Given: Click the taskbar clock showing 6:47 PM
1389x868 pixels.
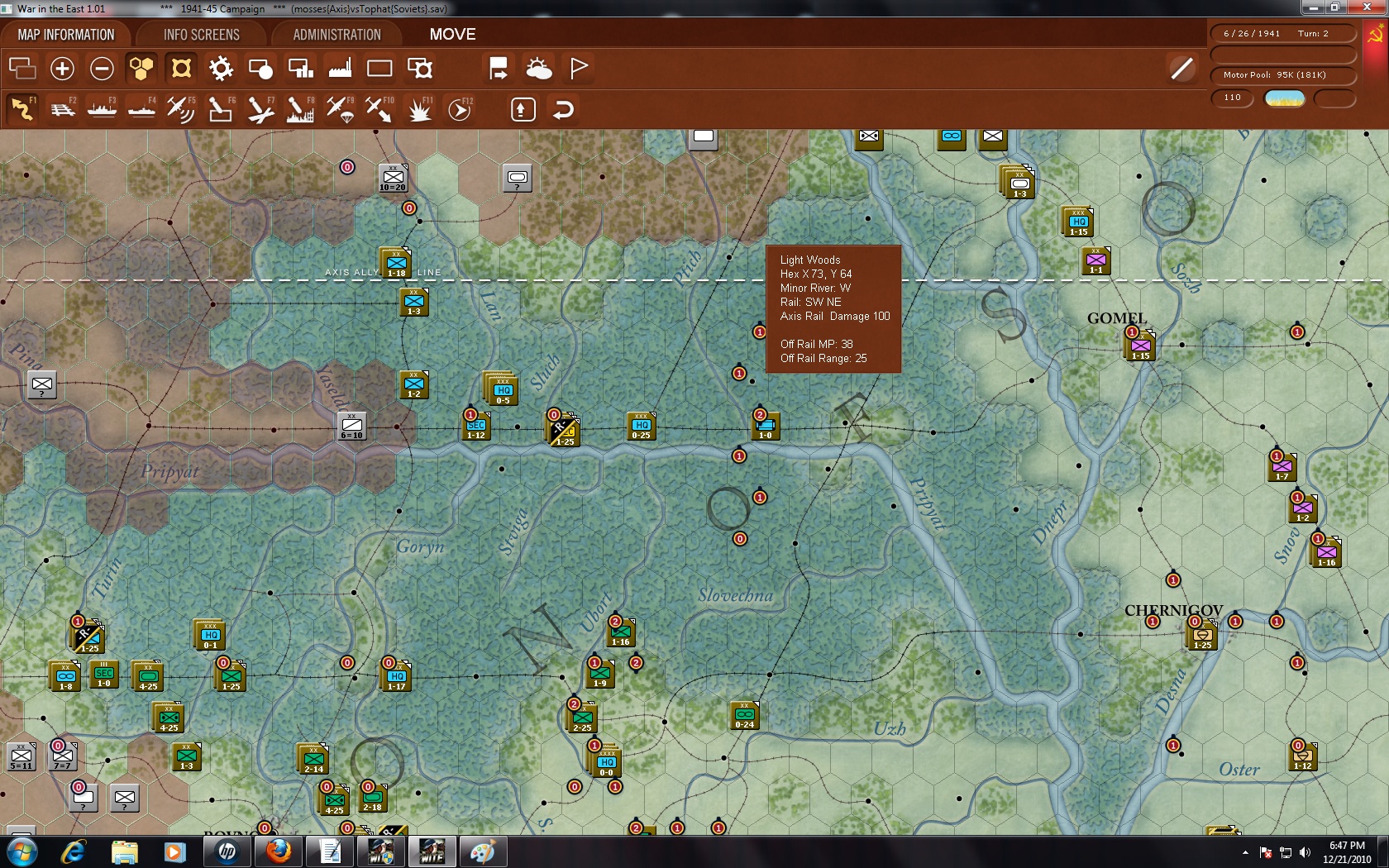Looking at the screenshot, I should tap(1347, 852).
